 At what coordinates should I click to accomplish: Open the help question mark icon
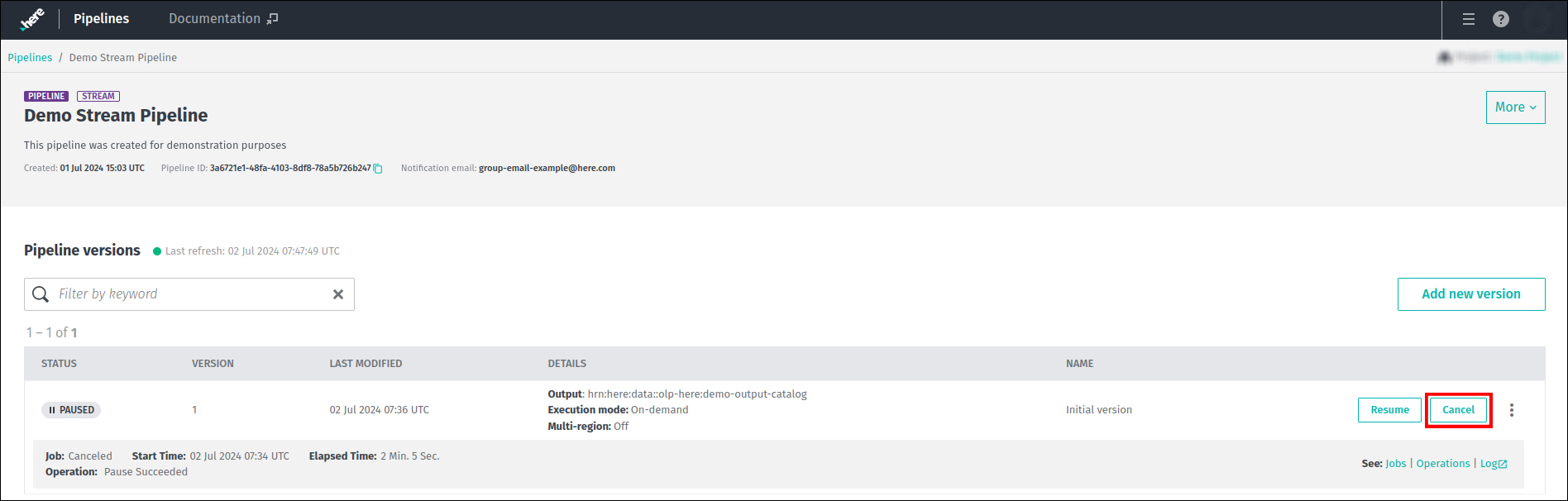pyautogui.click(x=1501, y=19)
